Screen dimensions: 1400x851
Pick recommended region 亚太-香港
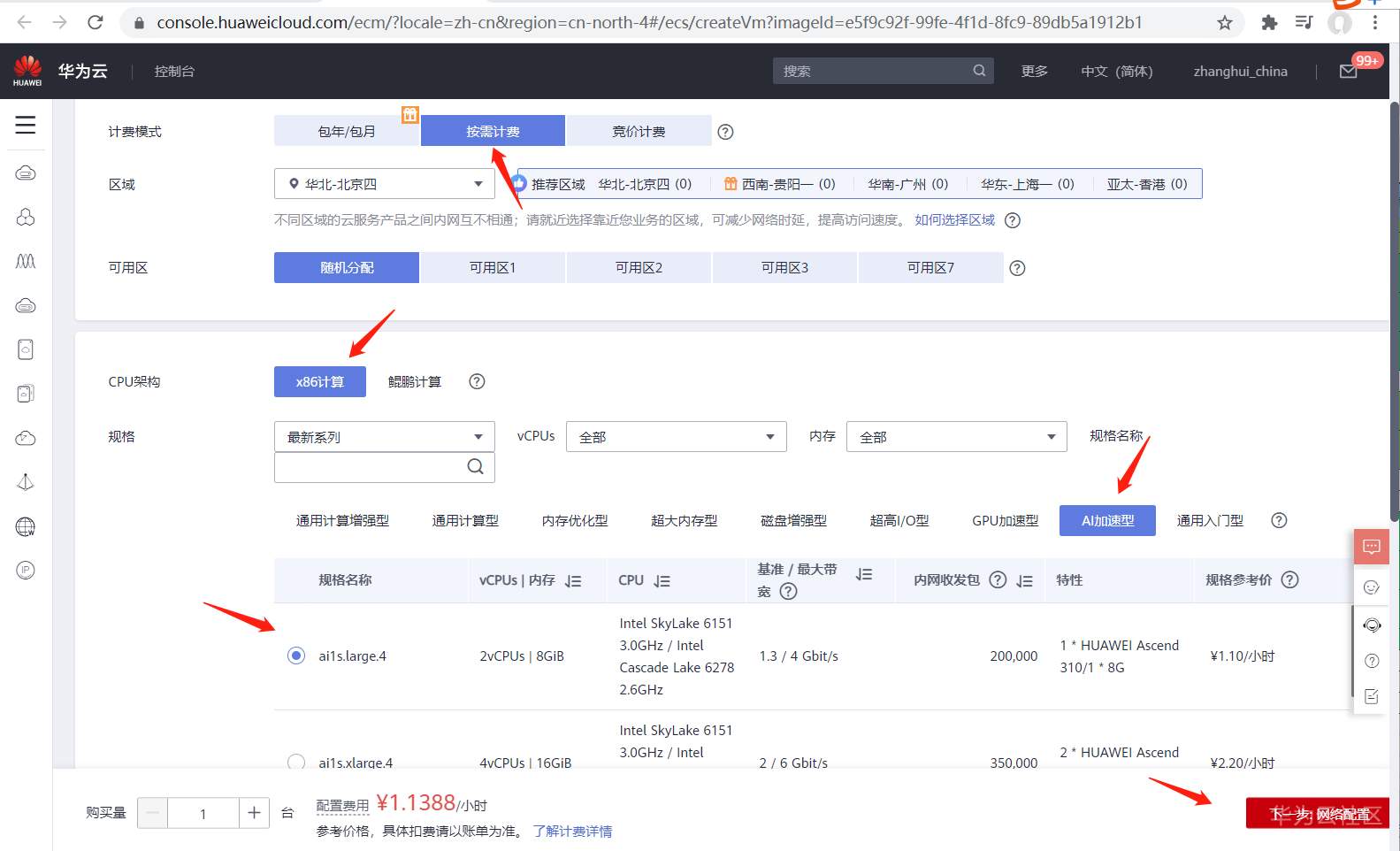click(1147, 184)
